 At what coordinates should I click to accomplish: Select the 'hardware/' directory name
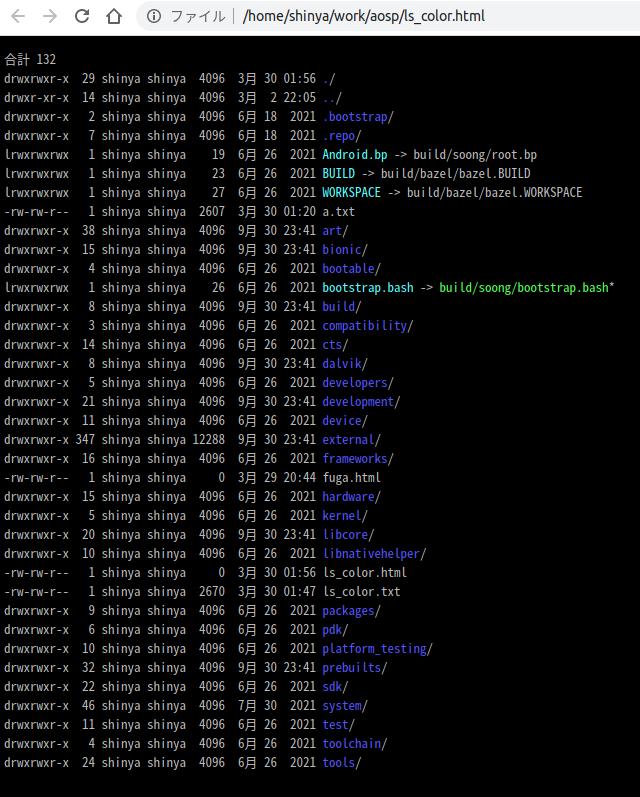351,497
